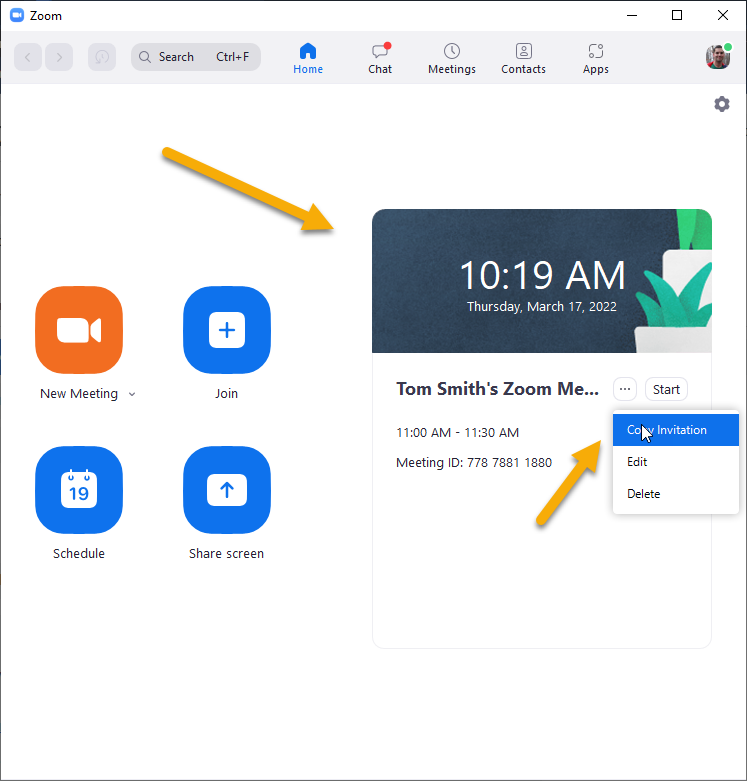
Task: Choose Copy Invitation from the menu
Action: (x=676, y=430)
